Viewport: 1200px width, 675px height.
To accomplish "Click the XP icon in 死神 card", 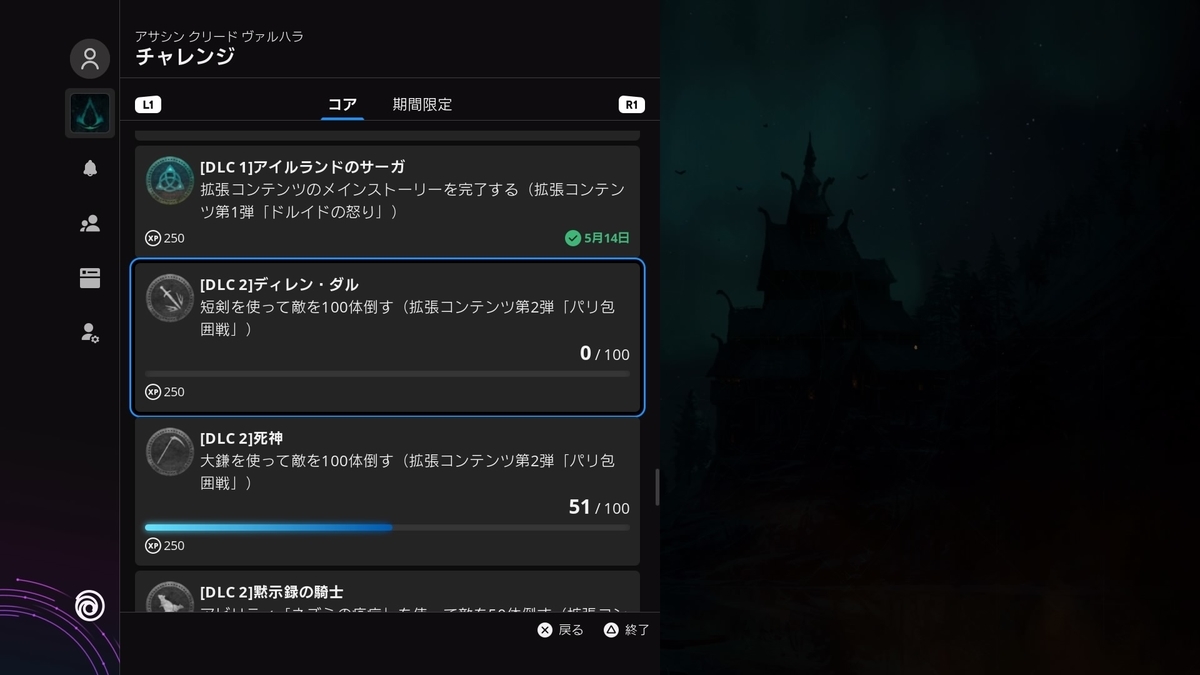I will (x=153, y=546).
